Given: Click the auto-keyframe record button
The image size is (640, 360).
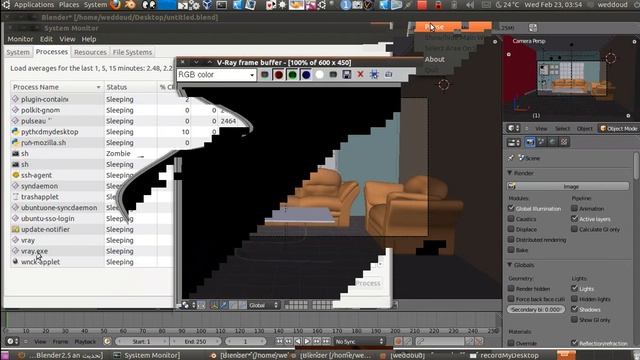Looking at the screenshot, I should coord(398,341).
